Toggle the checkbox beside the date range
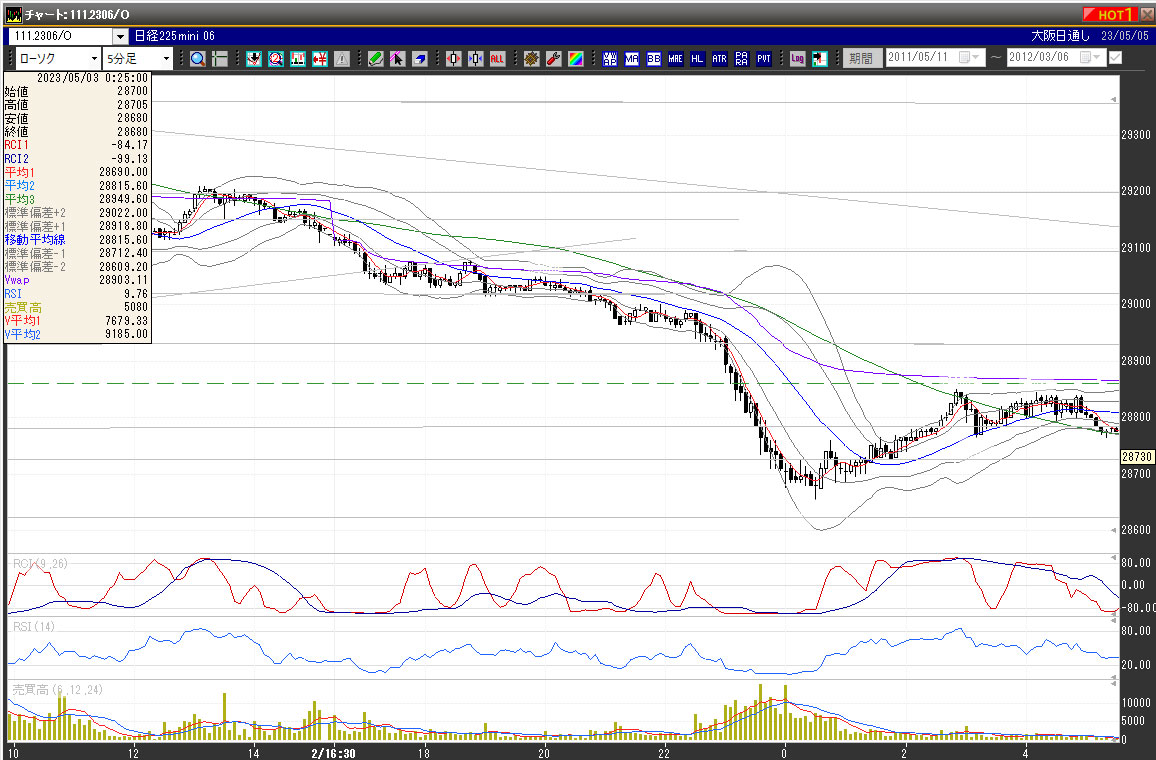Image resolution: width=1156 pixels, height=760 pixels. click(1115, 57)
